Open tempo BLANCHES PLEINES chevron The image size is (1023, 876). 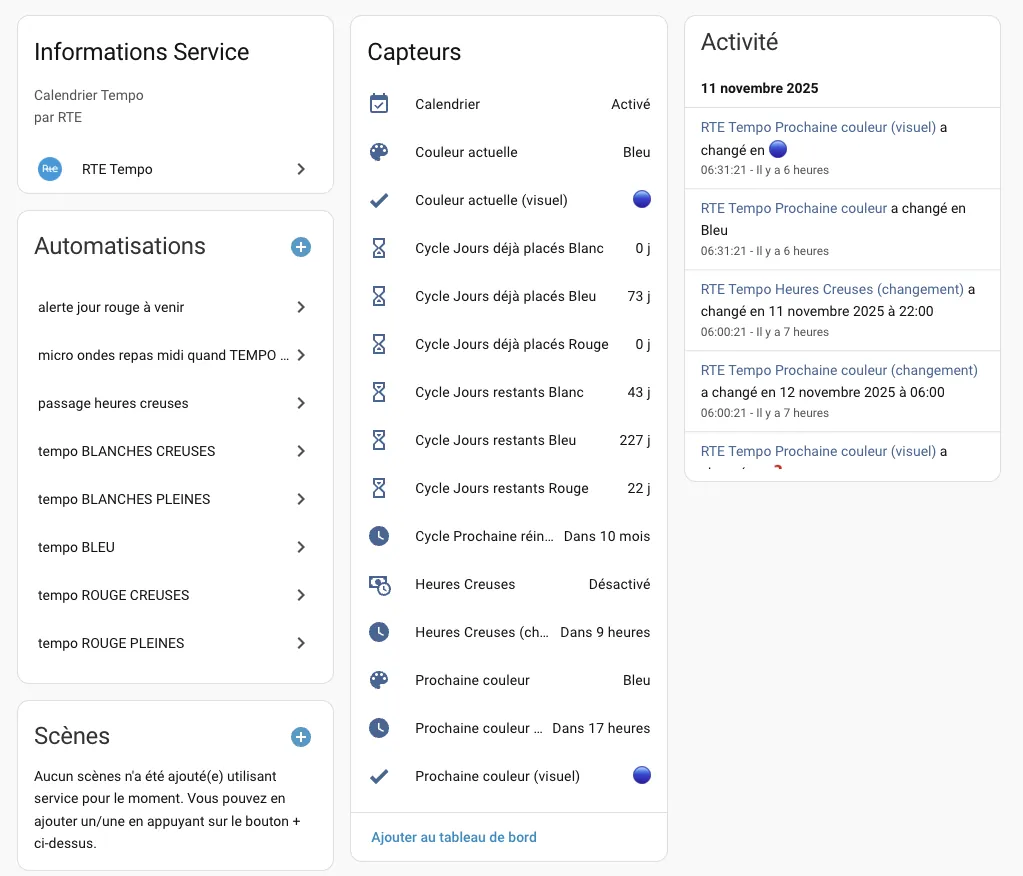coord(301,499)
